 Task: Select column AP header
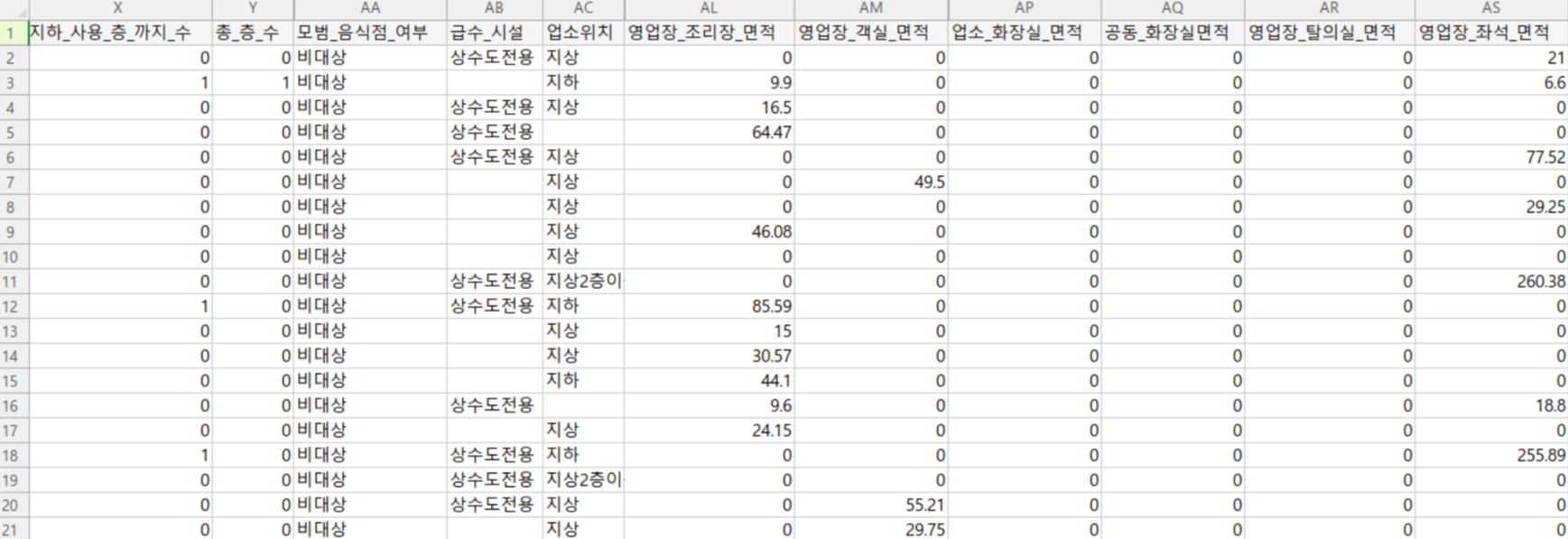[x=1025, y=8]
